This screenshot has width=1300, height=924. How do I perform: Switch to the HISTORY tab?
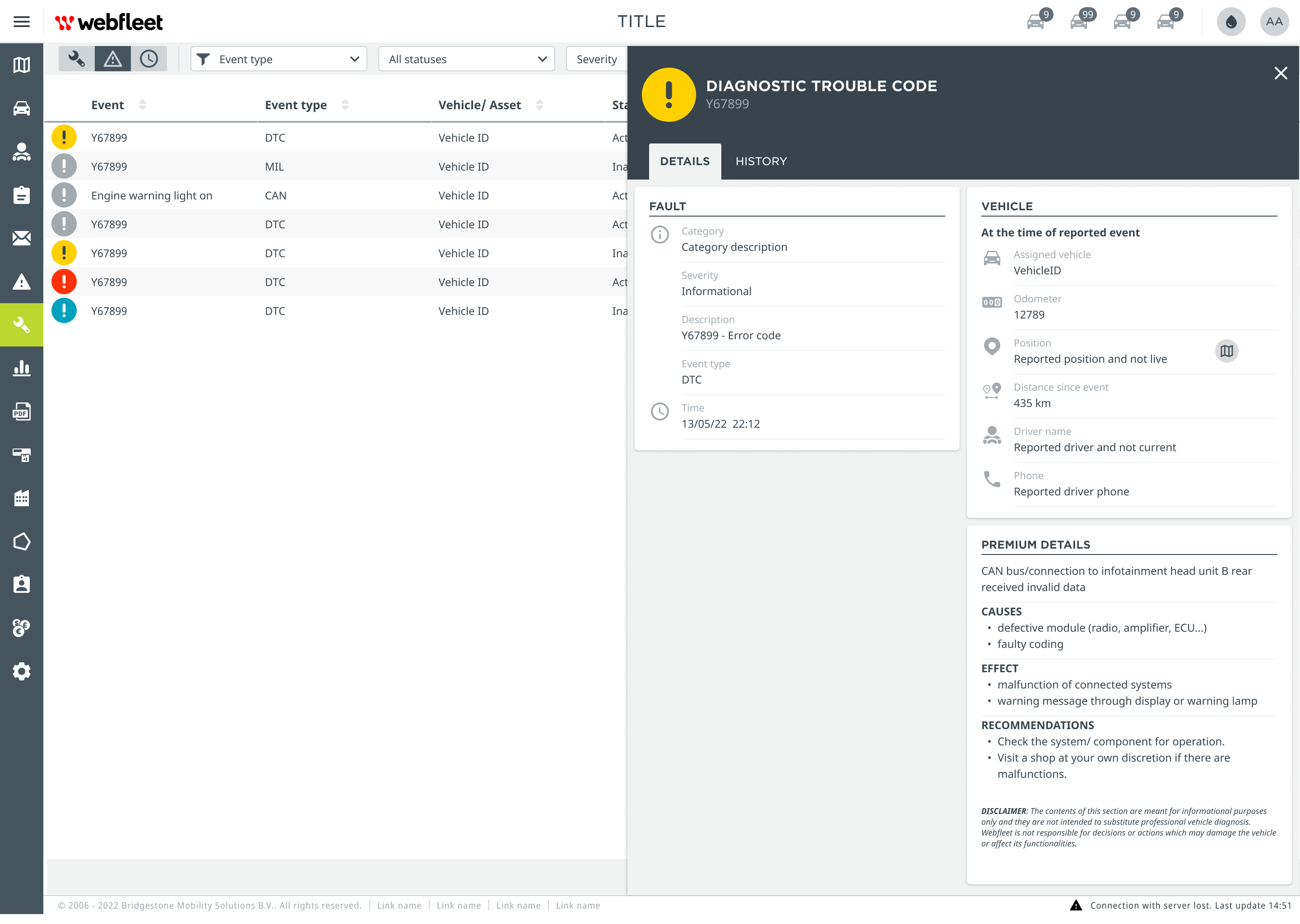761,161
